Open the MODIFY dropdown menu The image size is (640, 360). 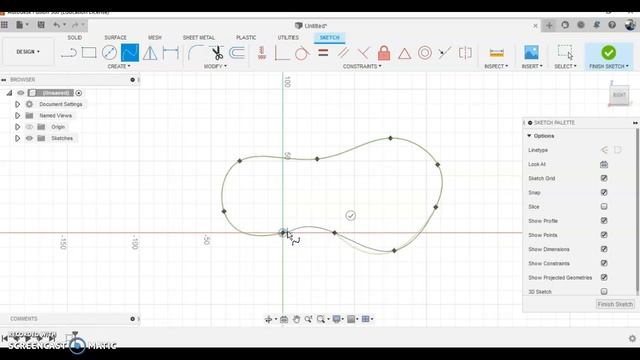[x=215, y=66]
